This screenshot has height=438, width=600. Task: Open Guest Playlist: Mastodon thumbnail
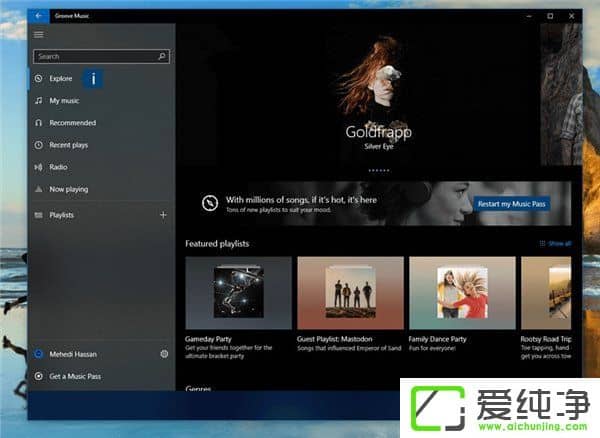point(351,293)
